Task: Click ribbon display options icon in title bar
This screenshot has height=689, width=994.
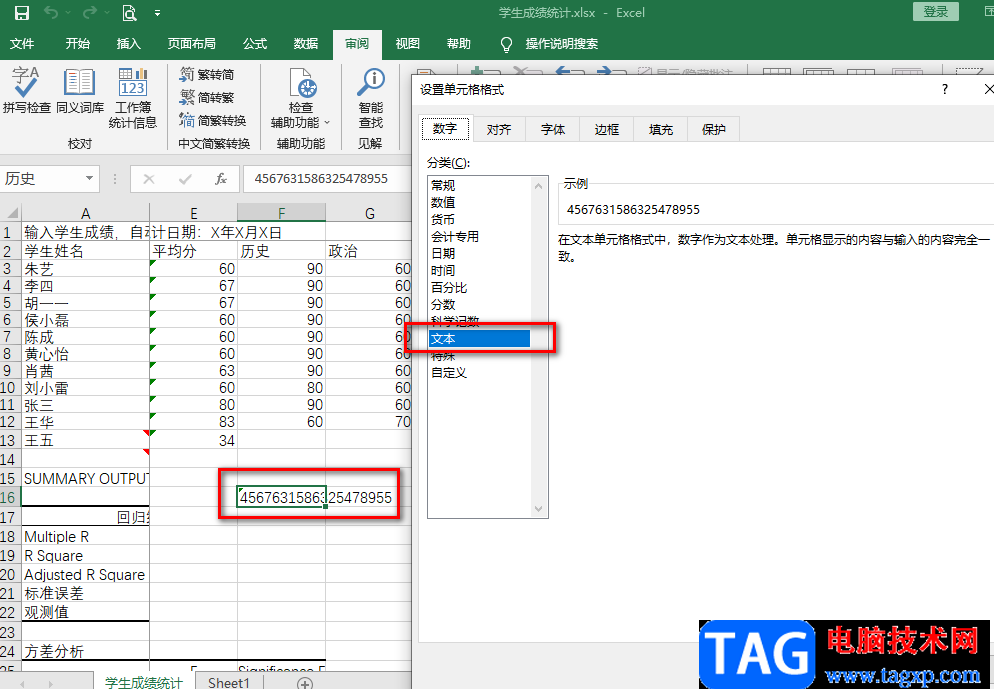Action: coord(988,11)
